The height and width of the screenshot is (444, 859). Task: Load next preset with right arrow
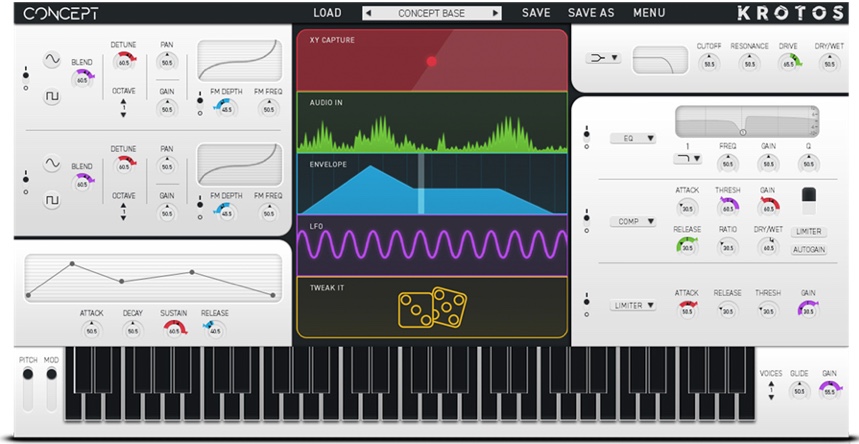tap(495, 13)
